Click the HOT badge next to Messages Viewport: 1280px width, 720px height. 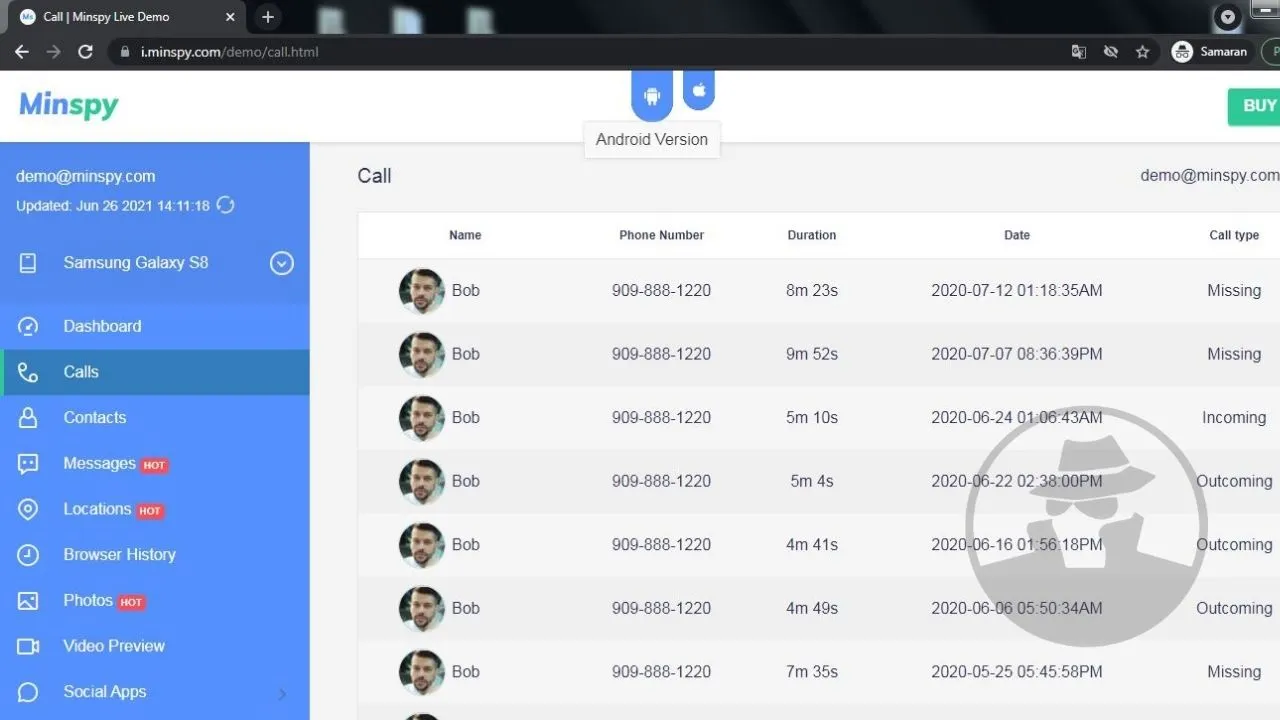pyautogui.click(x=154, y=465)
